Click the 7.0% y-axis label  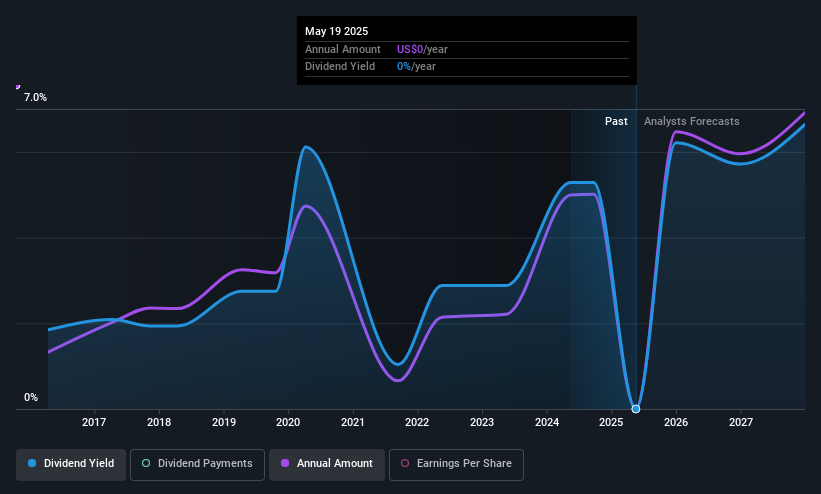coord(36,97)
